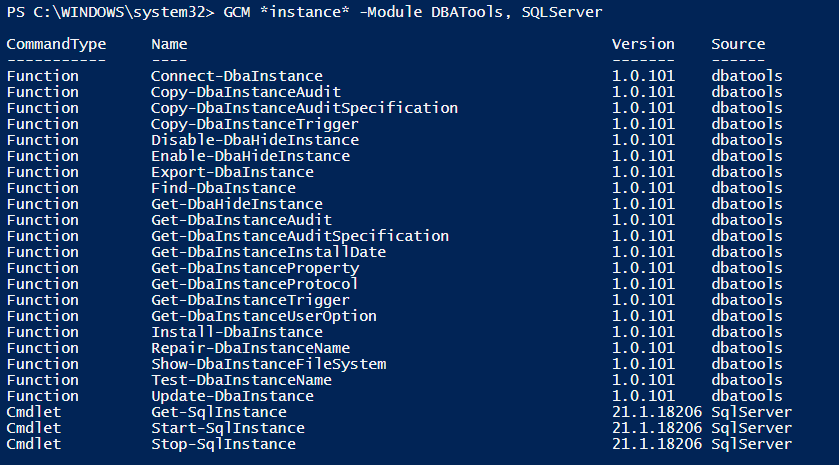Click Get-DbaInstanceAudit entry
Screen dimensions: 839x465
point(241,220)
